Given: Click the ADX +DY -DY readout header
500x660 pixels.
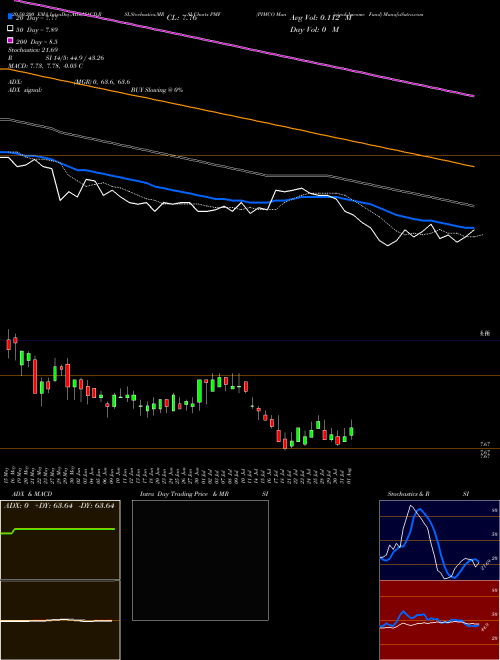Looking at the screenshot, I should (x=59, y=506).
